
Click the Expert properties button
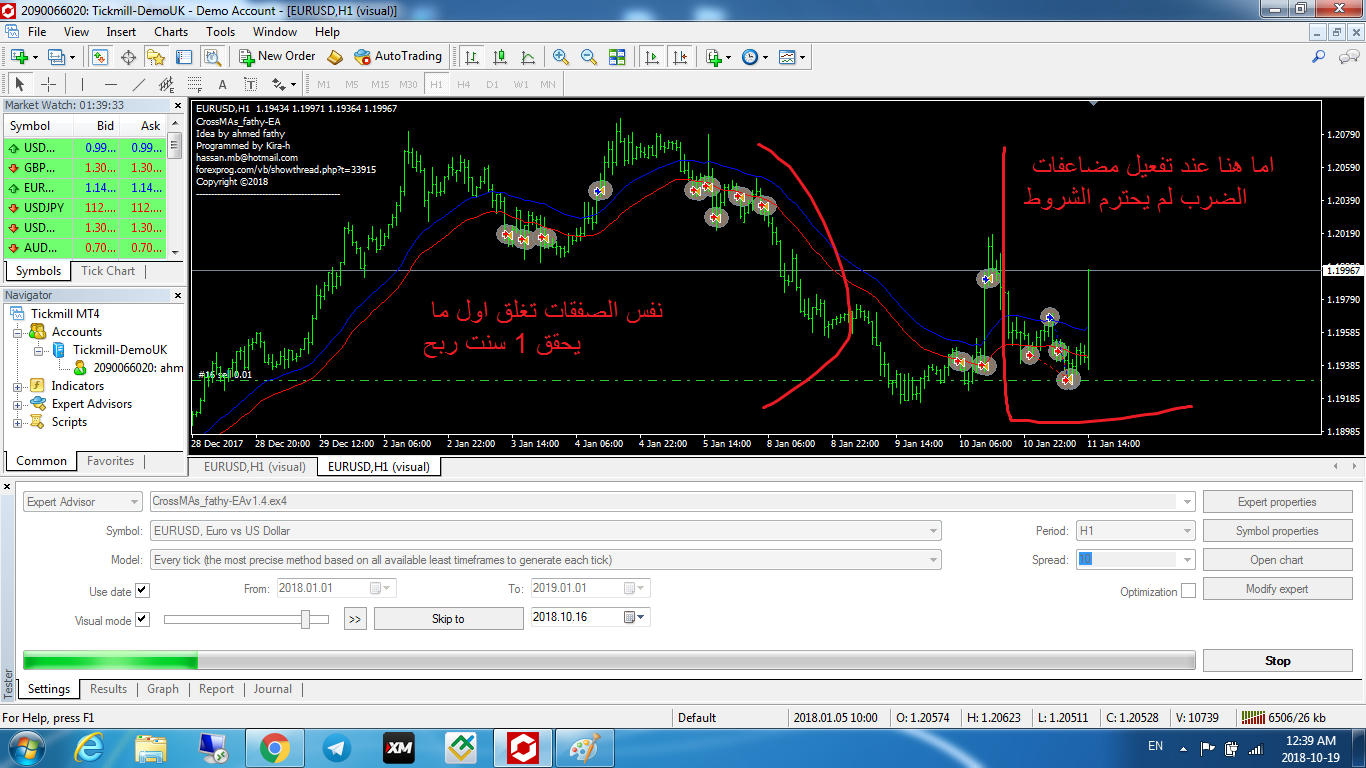1276,502
